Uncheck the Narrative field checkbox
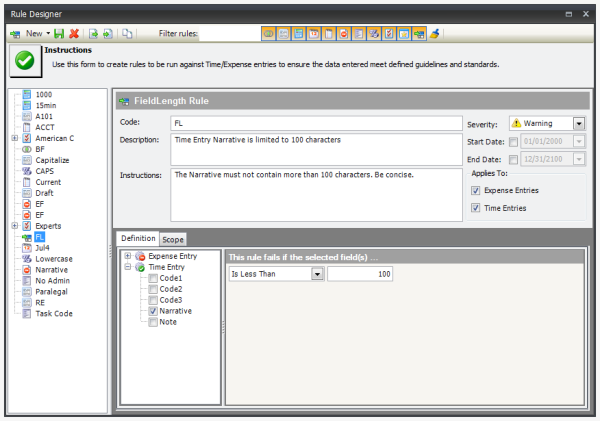This screenshot has height=421, width=600. click(152, 311)
